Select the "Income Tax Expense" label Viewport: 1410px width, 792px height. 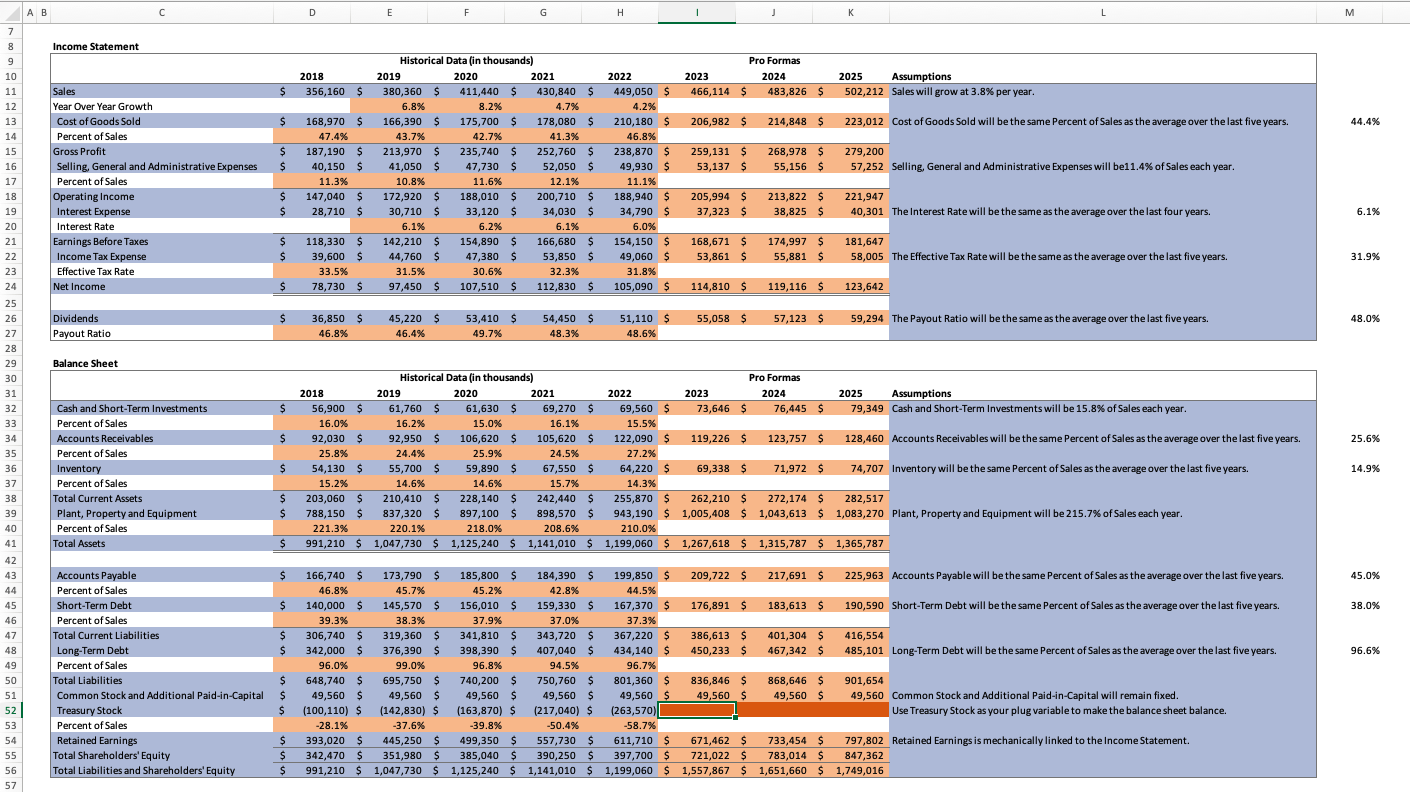102,256
